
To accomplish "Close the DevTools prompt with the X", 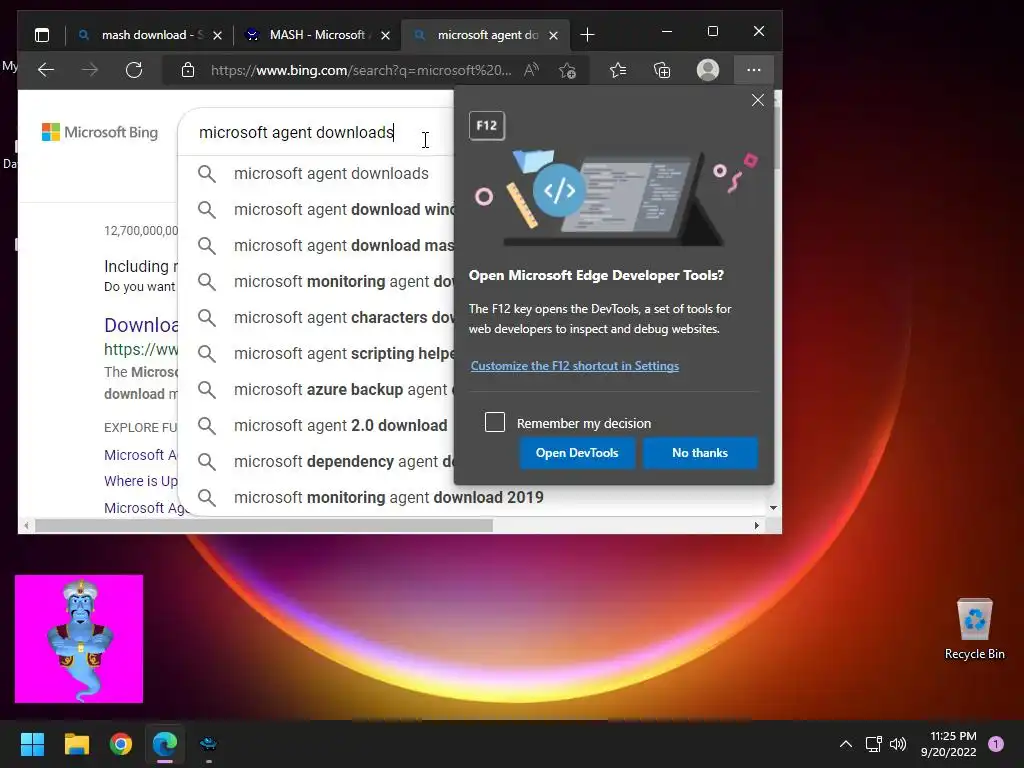I will [x=758, y=100].
